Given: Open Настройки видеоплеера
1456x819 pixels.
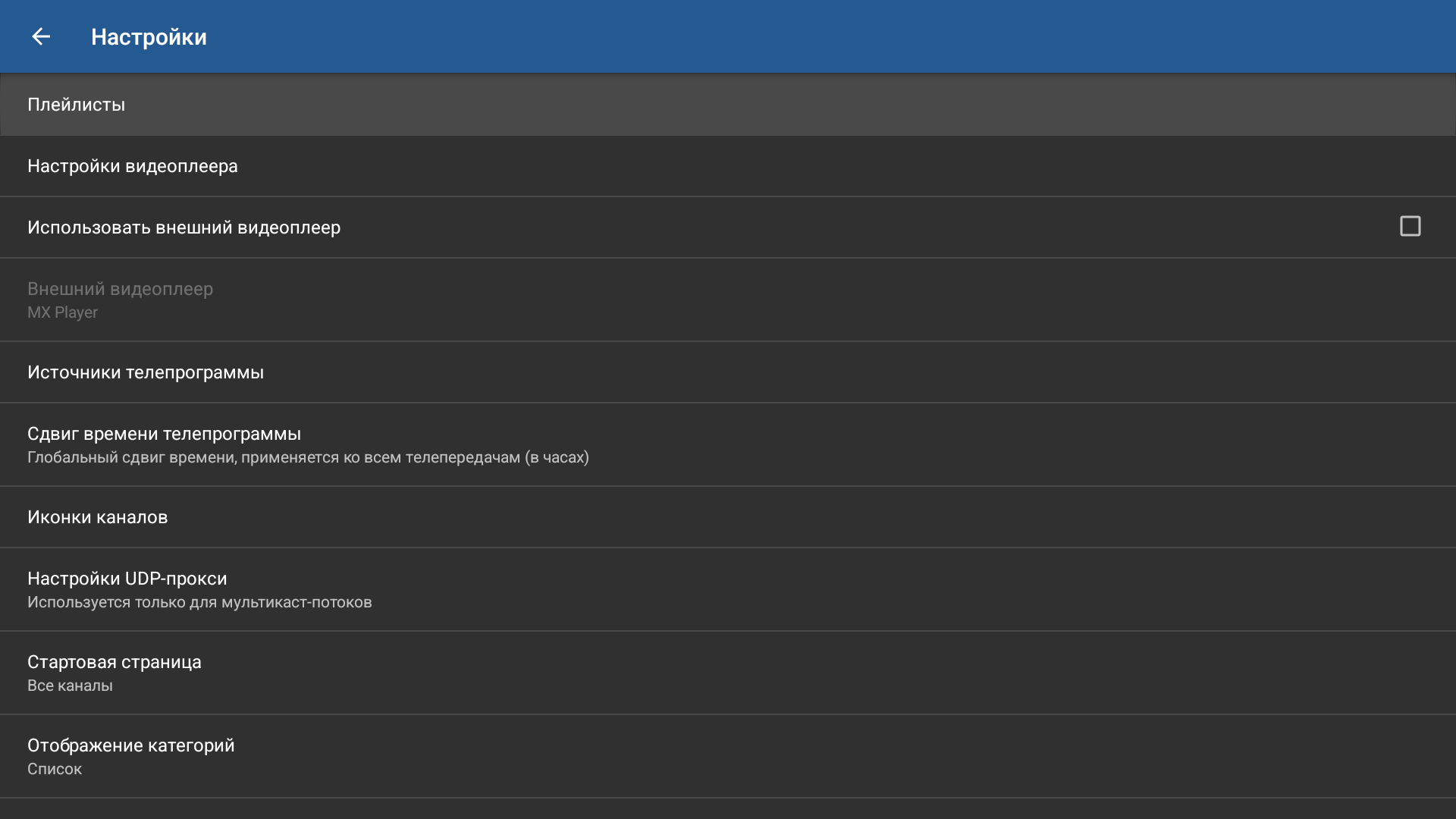Looking at the screenshot, I should pyautogui.click(x=133, y=166).
